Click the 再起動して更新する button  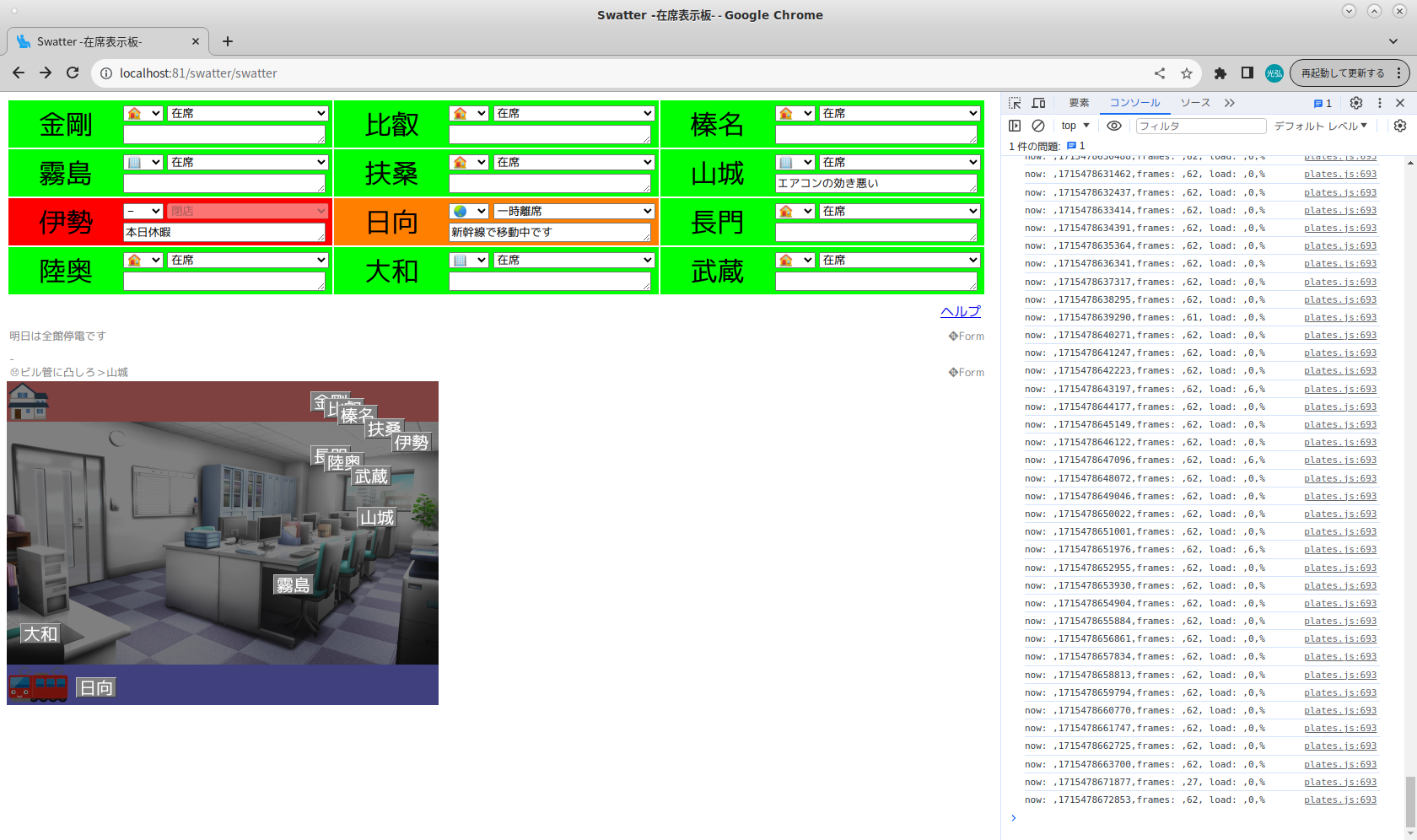1342,73
